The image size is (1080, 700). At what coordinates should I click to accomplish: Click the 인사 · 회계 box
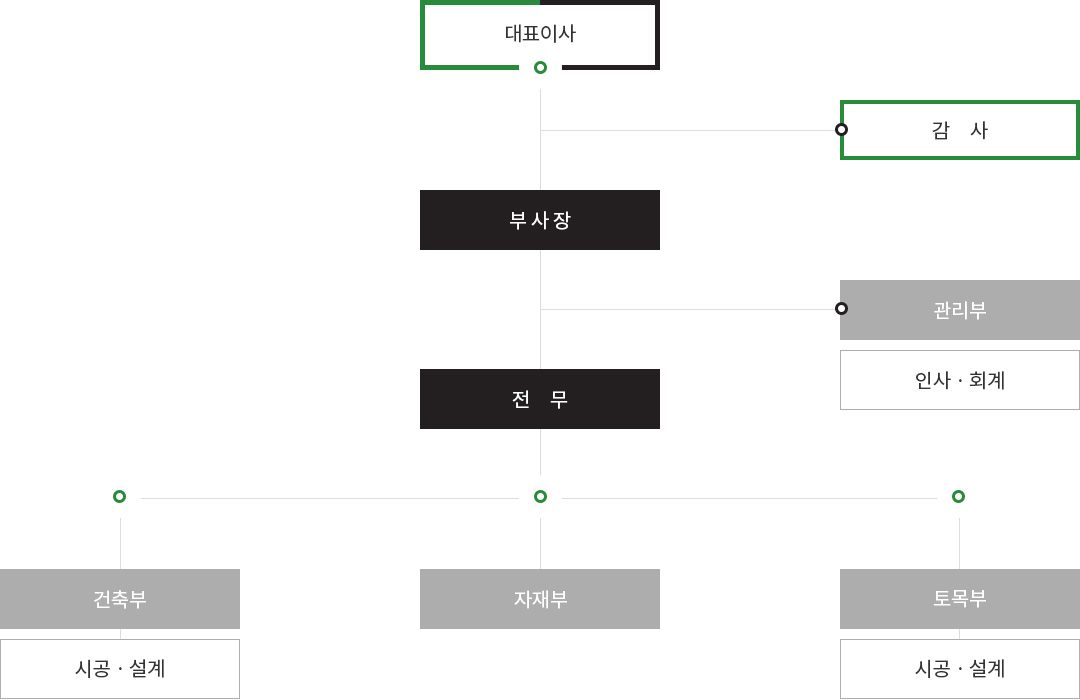959,380
